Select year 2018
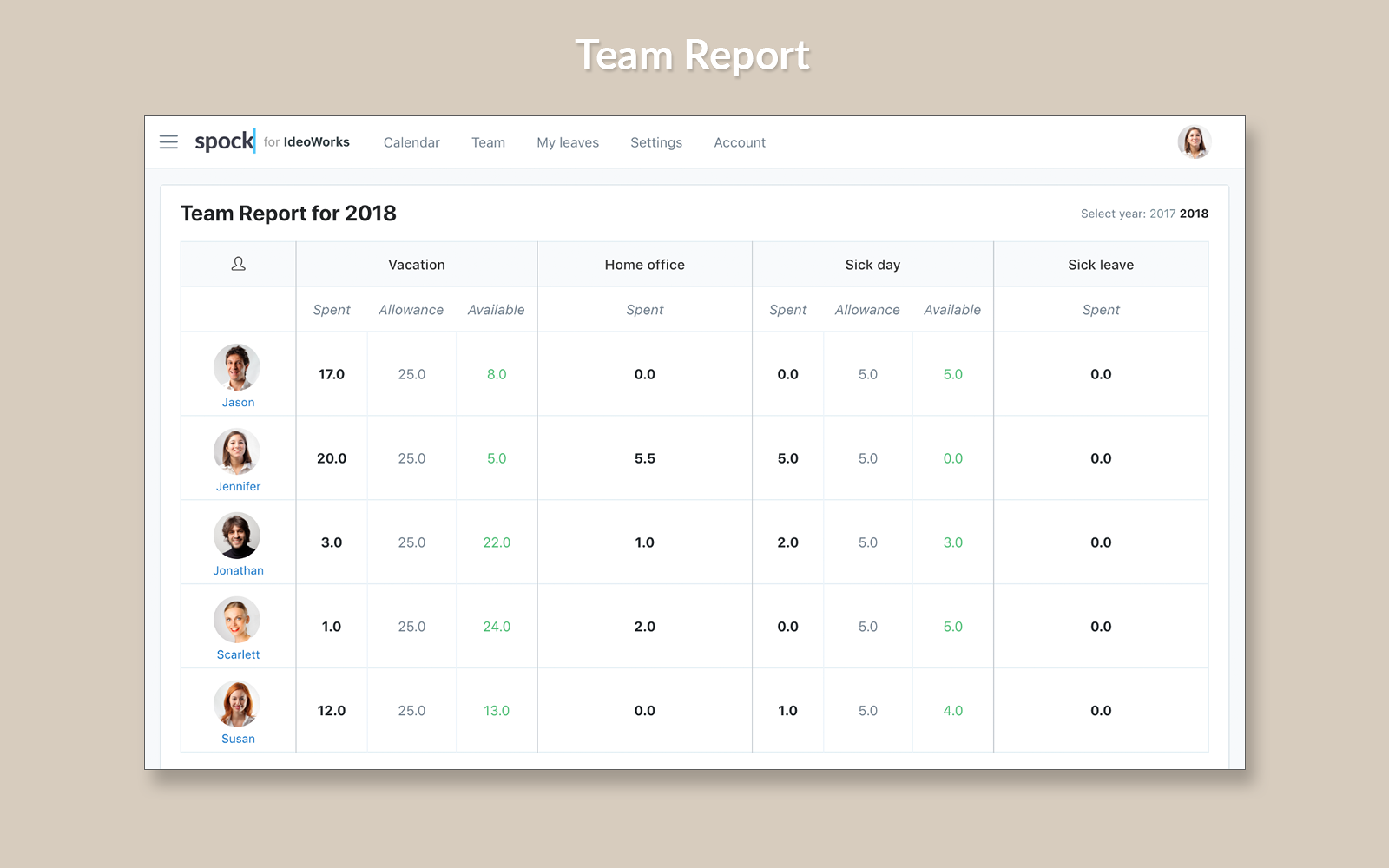This screenshot has width=1389, height=868. [1194, 214]
